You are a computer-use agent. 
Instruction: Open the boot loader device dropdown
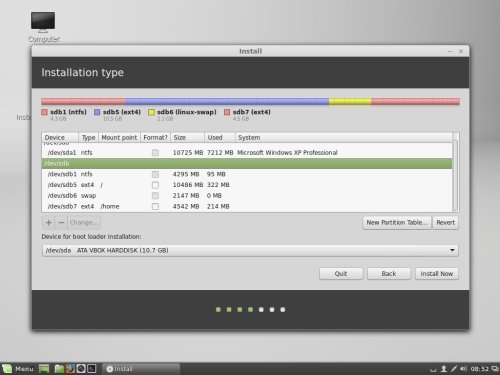pyautogui.click(x=250, y=250)
